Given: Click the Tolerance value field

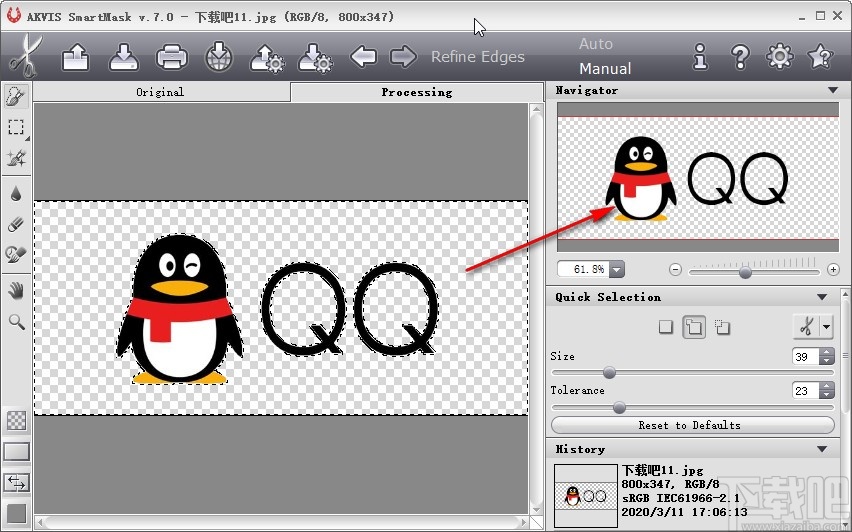Looking at the screenshot, I should (x=805, y=390).
